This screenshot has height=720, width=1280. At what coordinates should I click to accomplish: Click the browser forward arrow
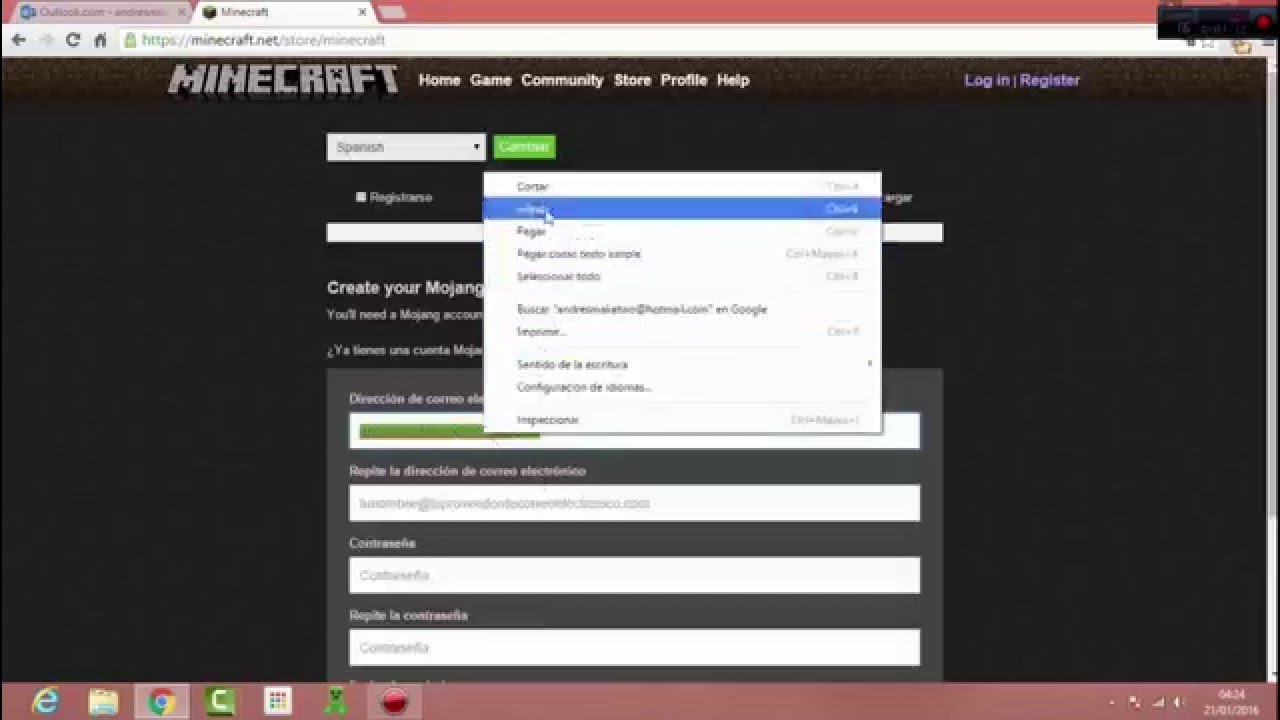coord(46,40)
